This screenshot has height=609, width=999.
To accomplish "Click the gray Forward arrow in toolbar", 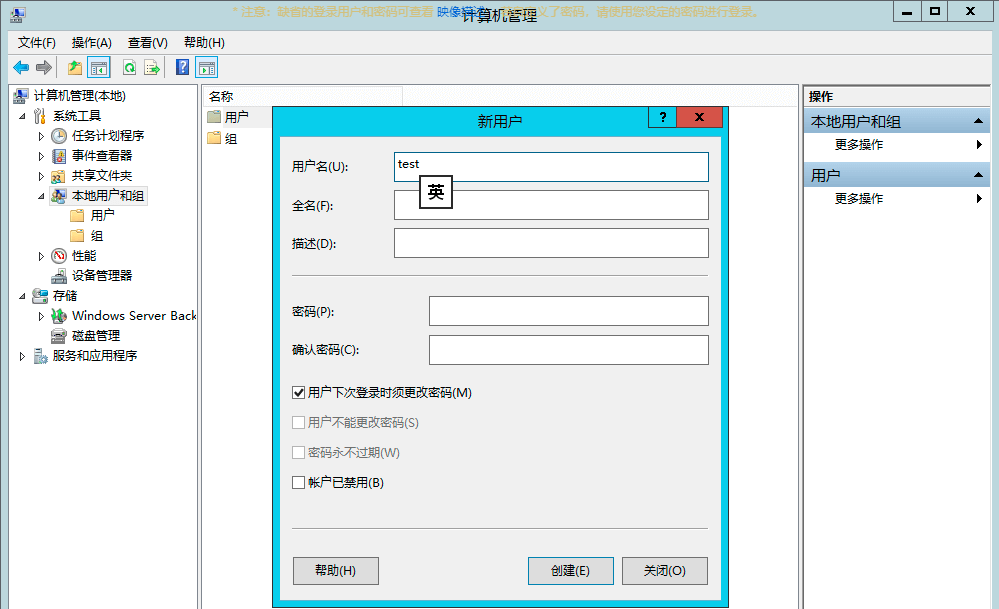I will (x=43, y=67).
